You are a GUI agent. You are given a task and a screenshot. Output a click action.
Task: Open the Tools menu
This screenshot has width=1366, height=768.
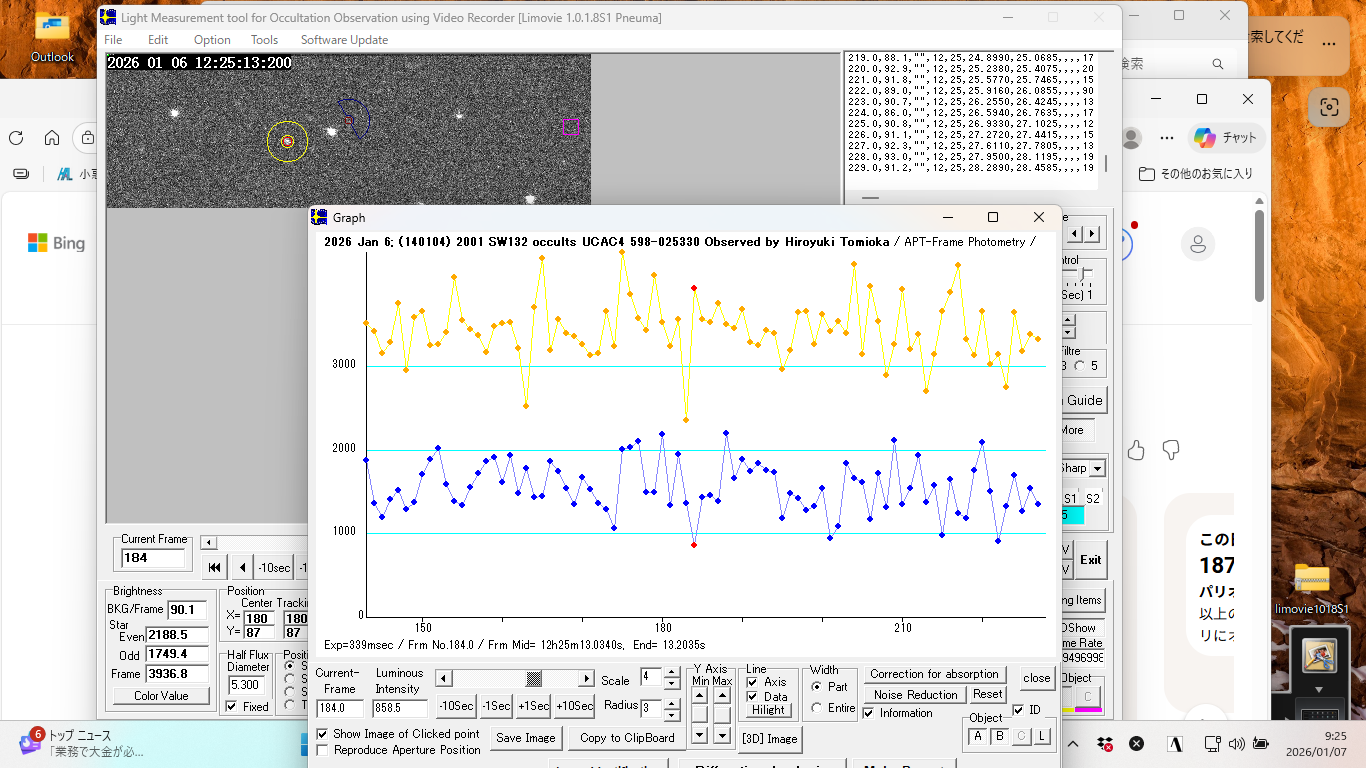coord(264,40)
